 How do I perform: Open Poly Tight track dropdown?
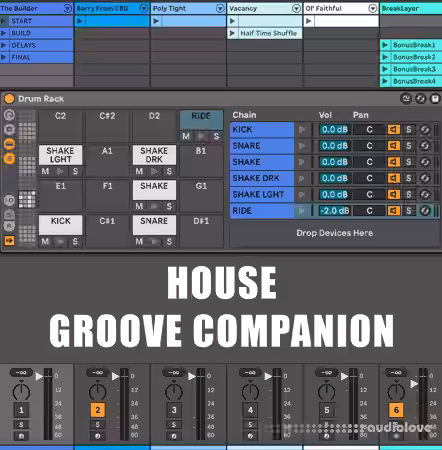[220, 8]
